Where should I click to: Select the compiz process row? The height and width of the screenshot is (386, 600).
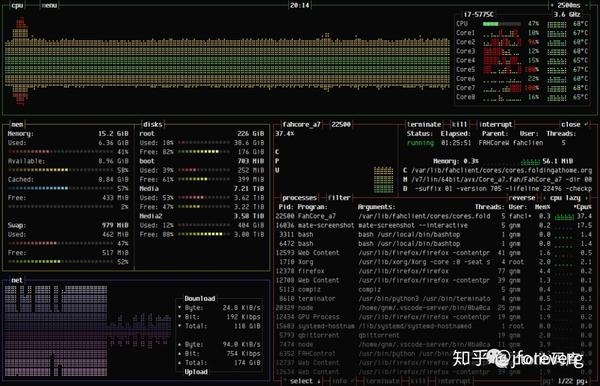click(434, 290)
